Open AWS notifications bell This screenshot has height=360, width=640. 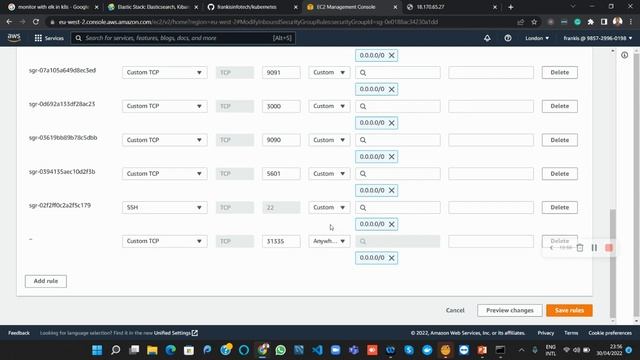(487, 38)
